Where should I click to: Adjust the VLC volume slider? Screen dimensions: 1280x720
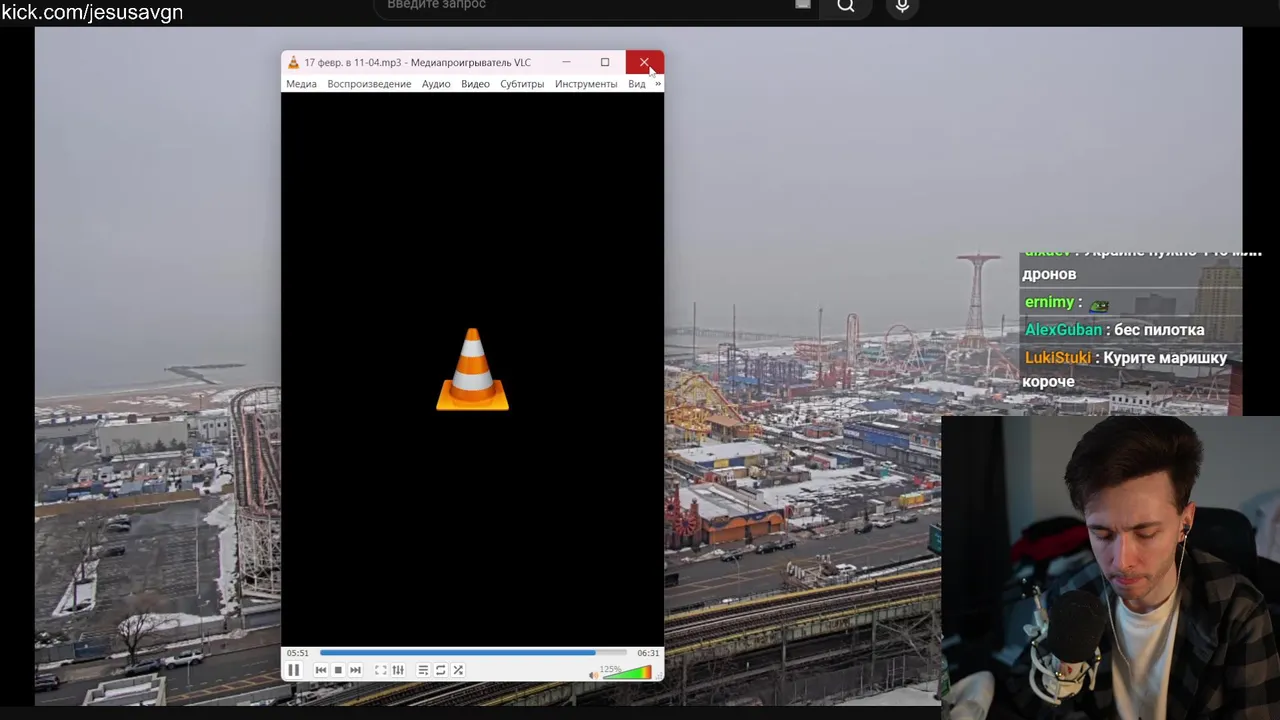(627, 672)
